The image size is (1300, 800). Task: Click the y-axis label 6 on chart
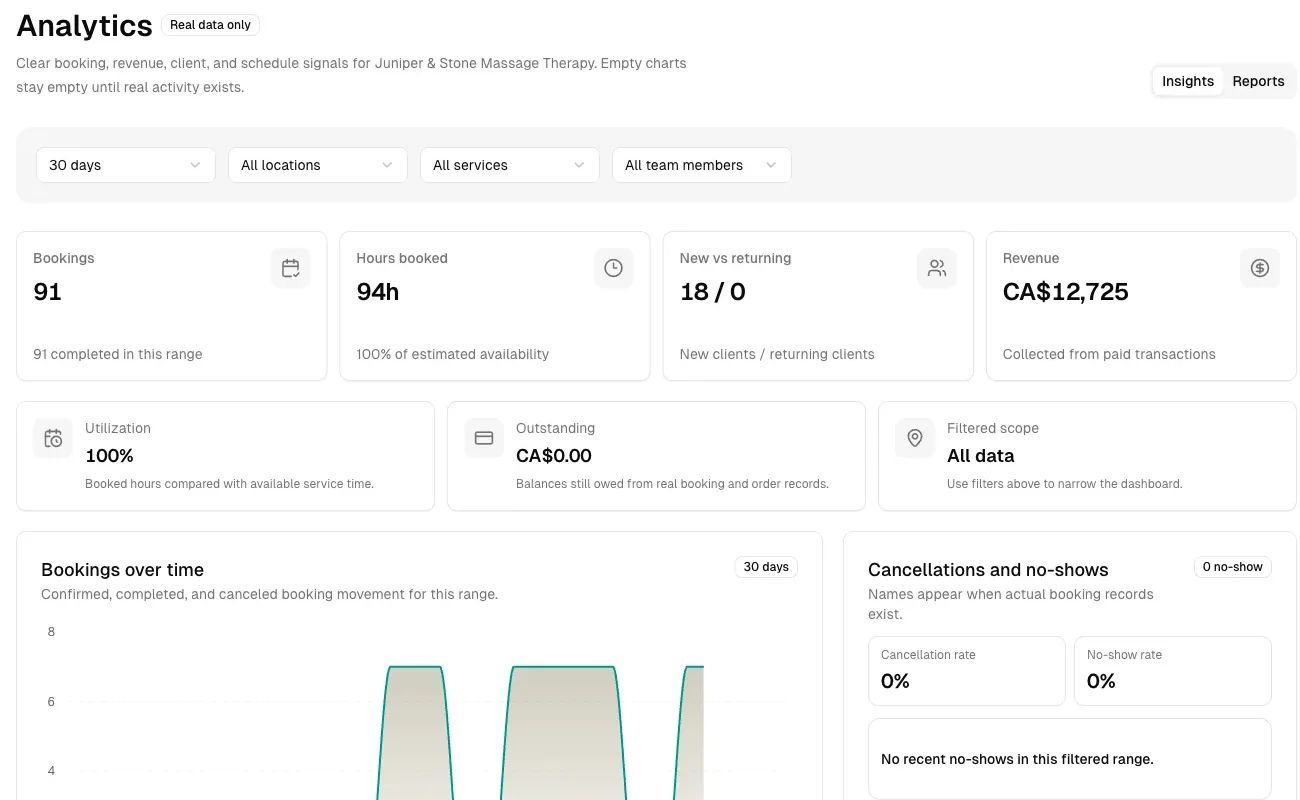tap(51, 702)
